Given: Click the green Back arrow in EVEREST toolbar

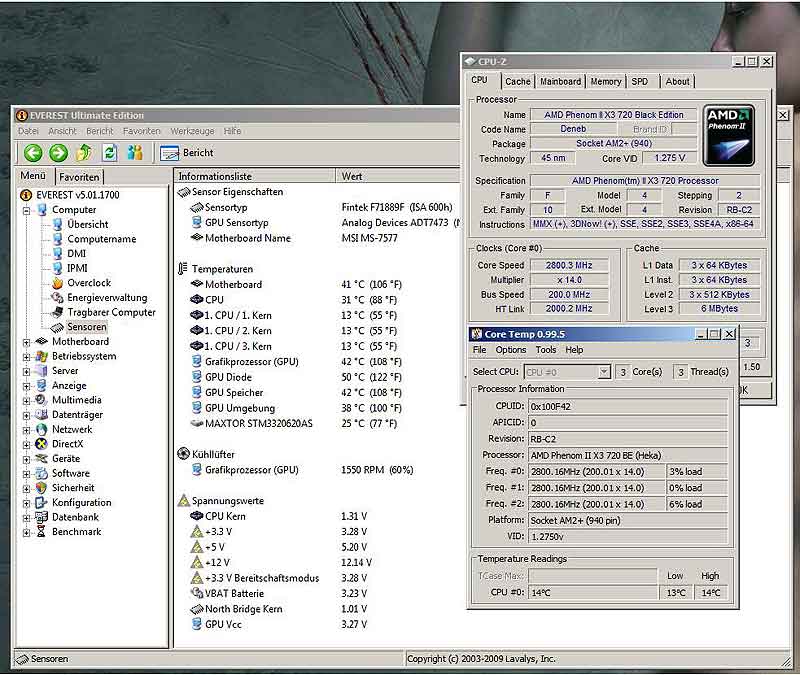Looking at the screenshot, I should (33, 153).
